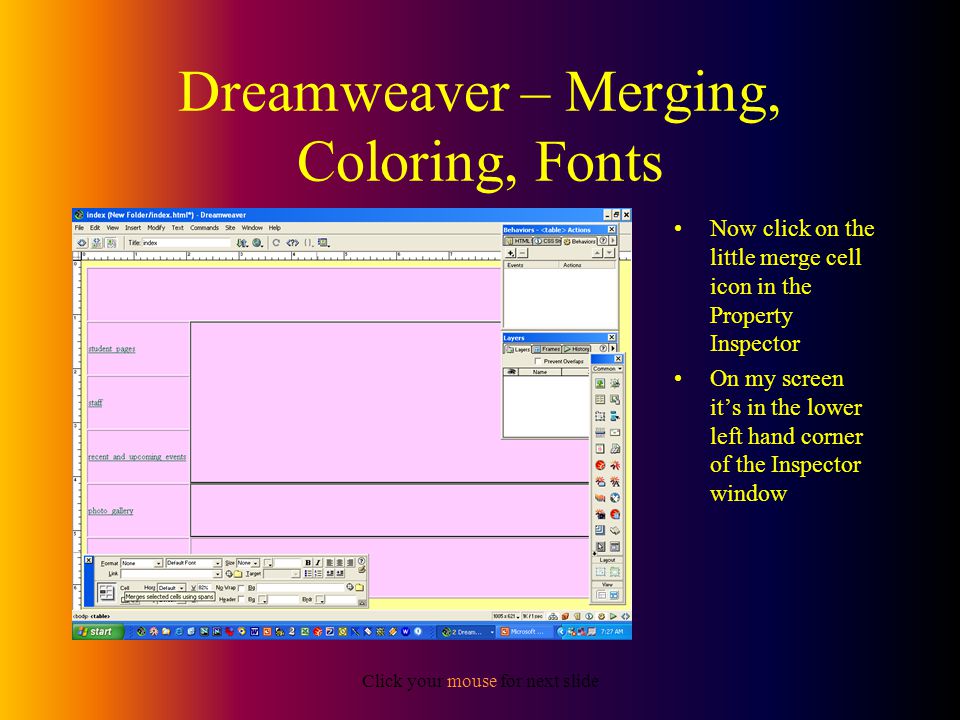This screenshot has width=960, height=720.
Task: Click the Insert Image icon in Common panel
Action: [x=600, y=384]
